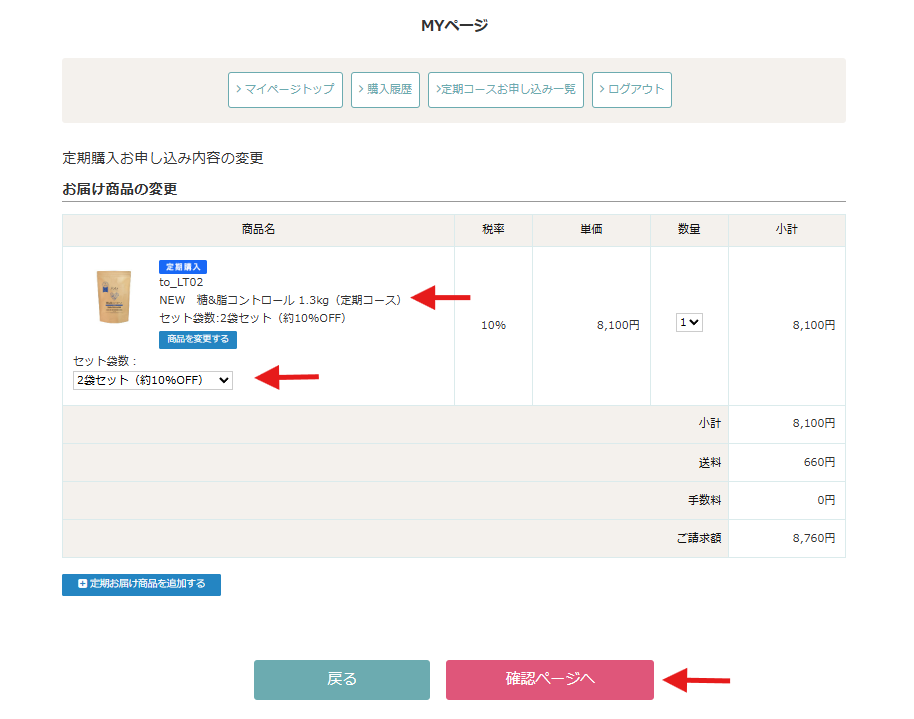
Task: Click the MYページ page heading
Action: pyautogui.click(x=455, y=26)
